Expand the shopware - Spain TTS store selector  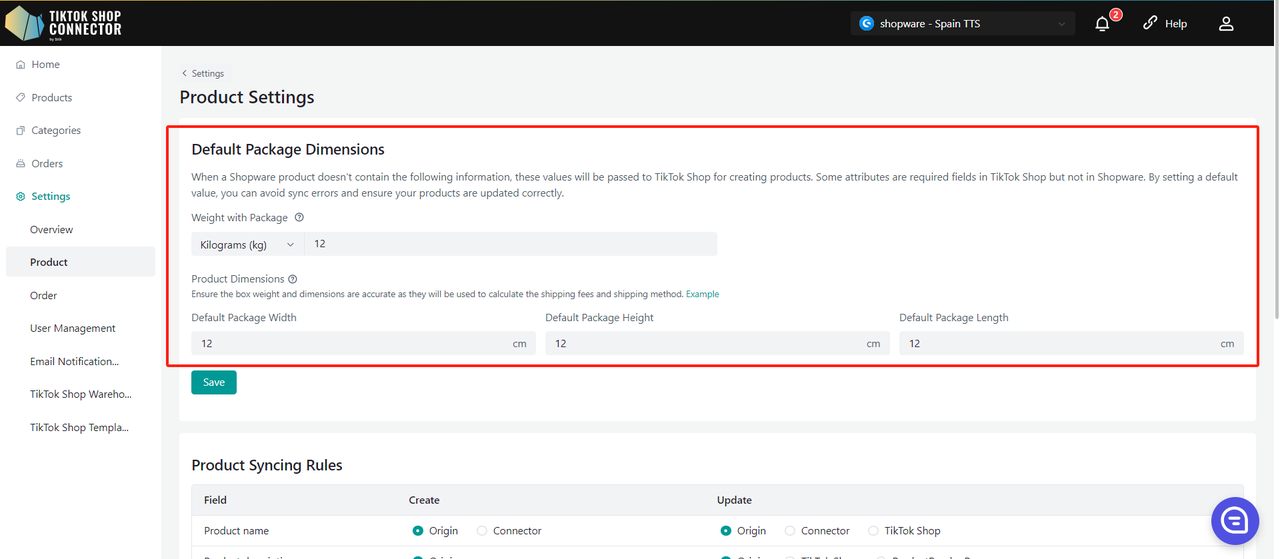(x=962, y=23)
